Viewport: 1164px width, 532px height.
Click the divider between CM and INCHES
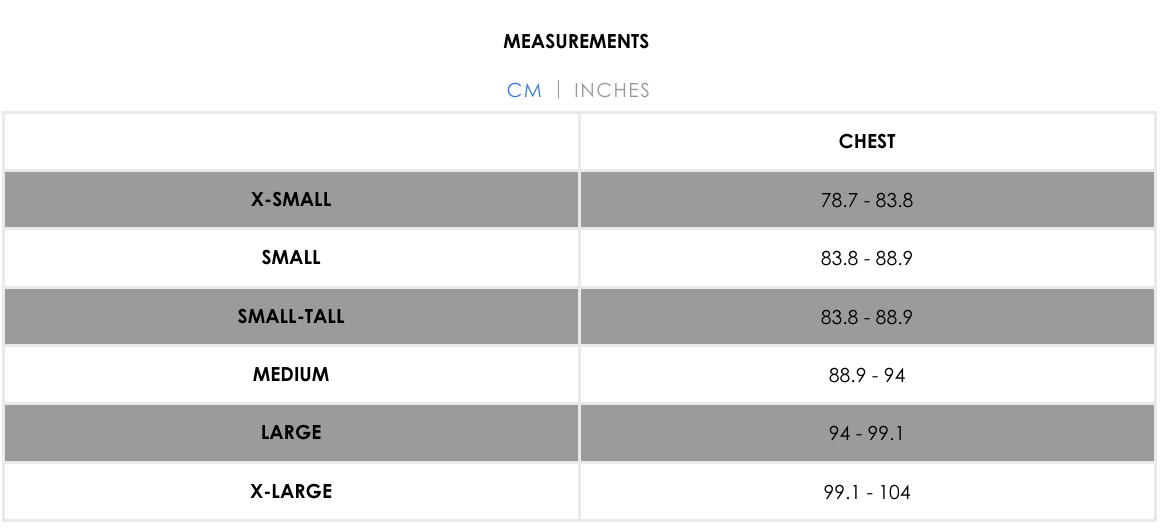(558, 91)
